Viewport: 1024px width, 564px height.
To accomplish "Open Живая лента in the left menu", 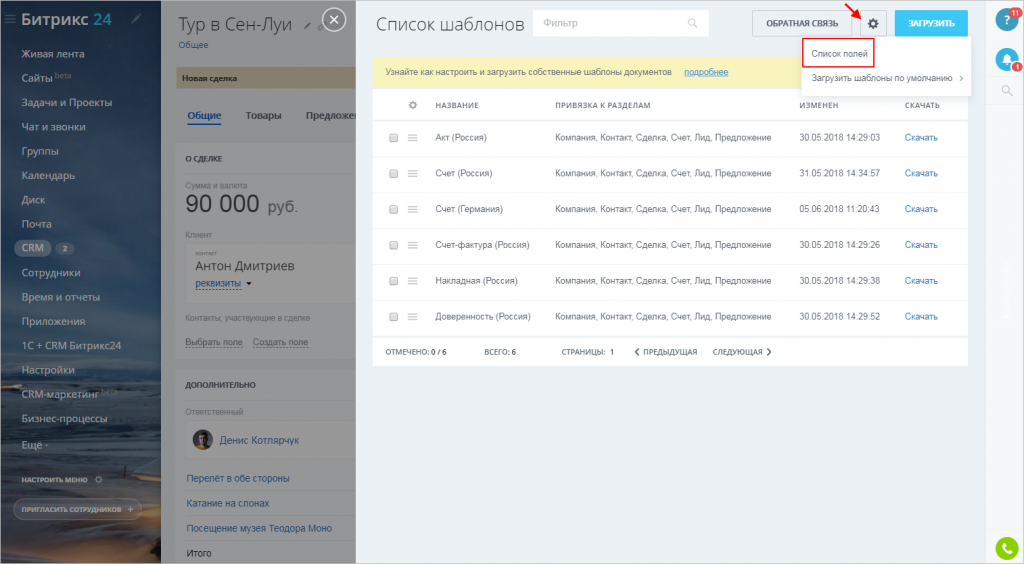I will 53,54.
